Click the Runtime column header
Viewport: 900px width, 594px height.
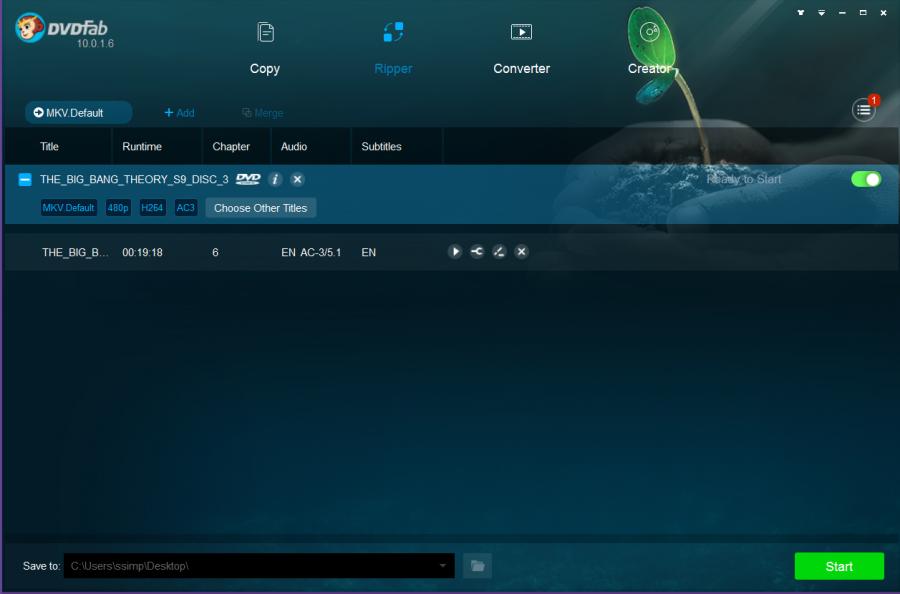point(142,146)
